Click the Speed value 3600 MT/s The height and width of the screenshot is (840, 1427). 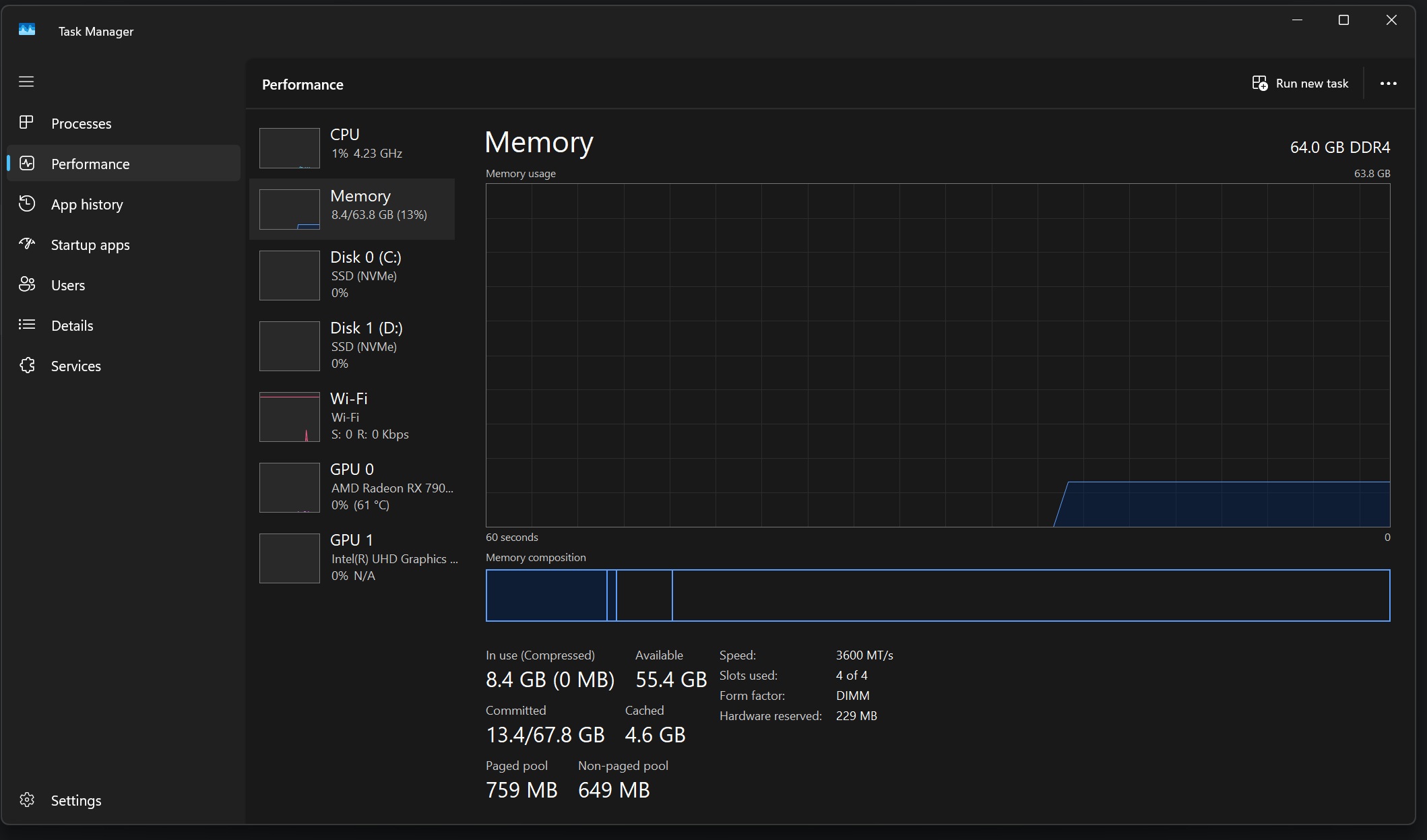(864, 655)
